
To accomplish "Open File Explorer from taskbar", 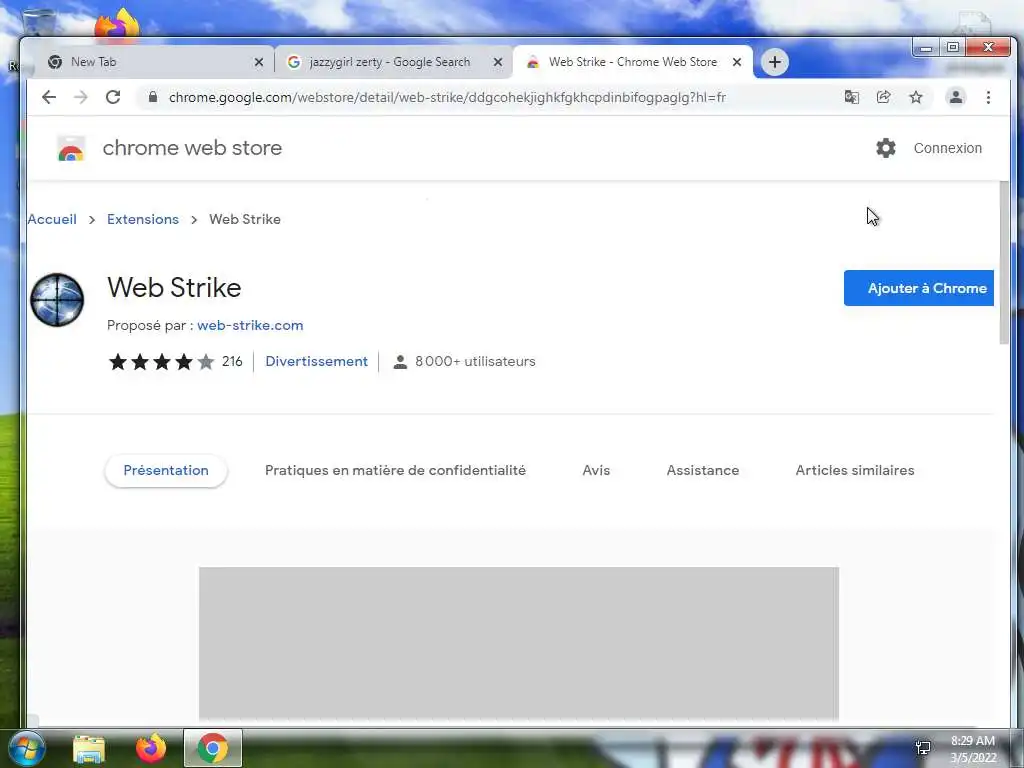I will pyautogui.click(x=89, y=749).
